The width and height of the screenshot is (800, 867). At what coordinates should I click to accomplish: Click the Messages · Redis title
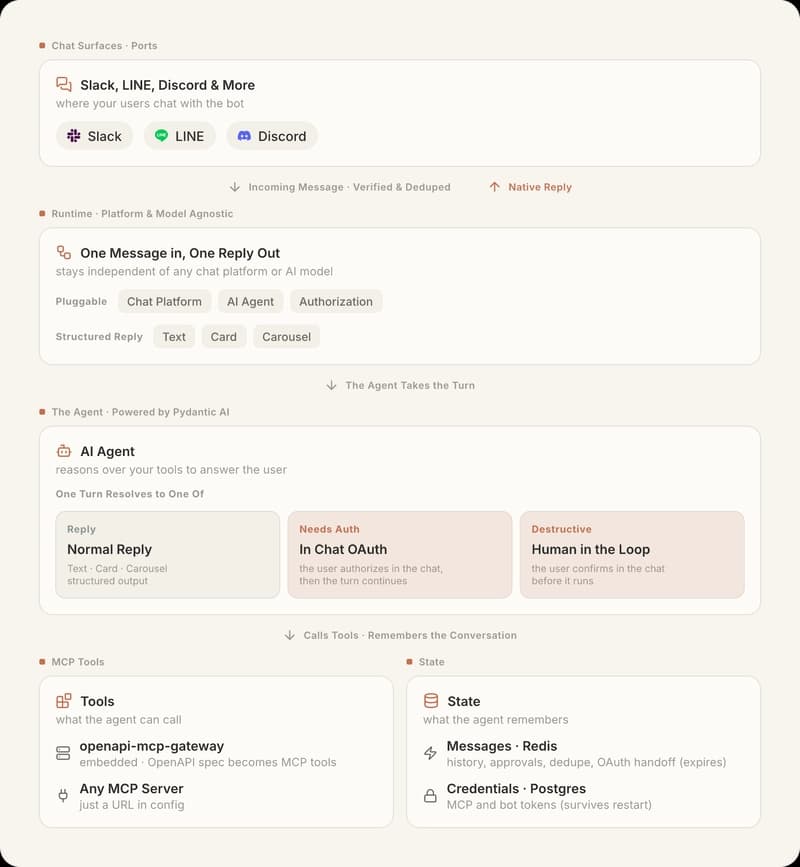click(502, 746)
